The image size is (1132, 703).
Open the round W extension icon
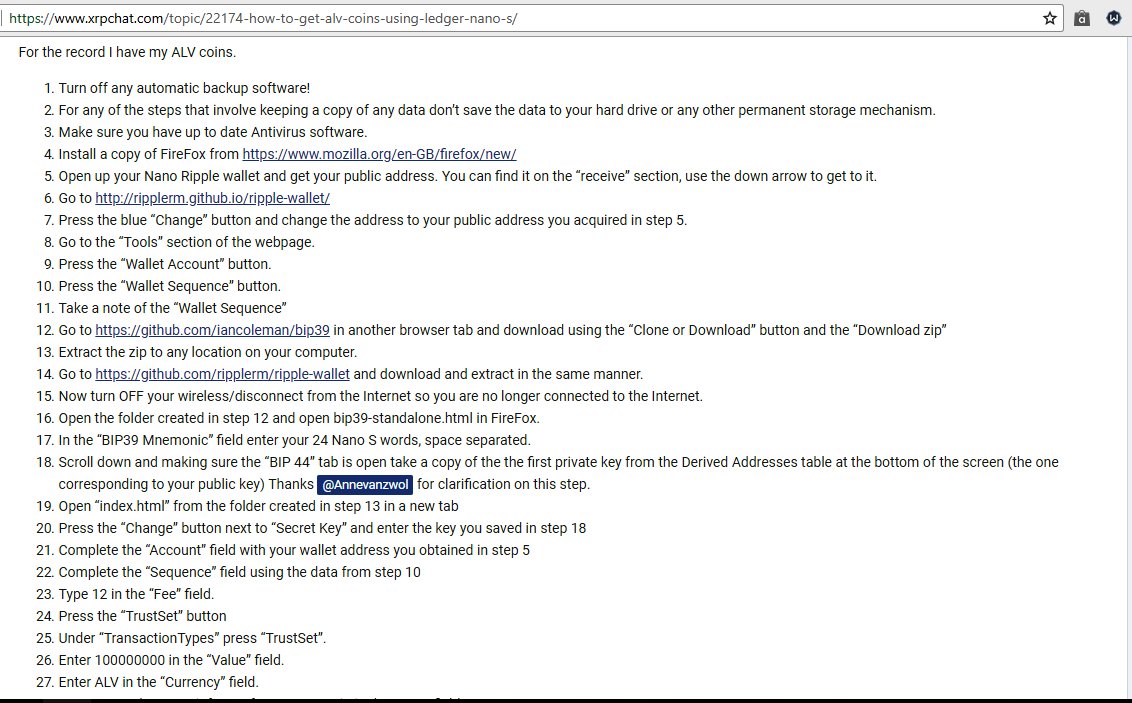coord(1114,18)
